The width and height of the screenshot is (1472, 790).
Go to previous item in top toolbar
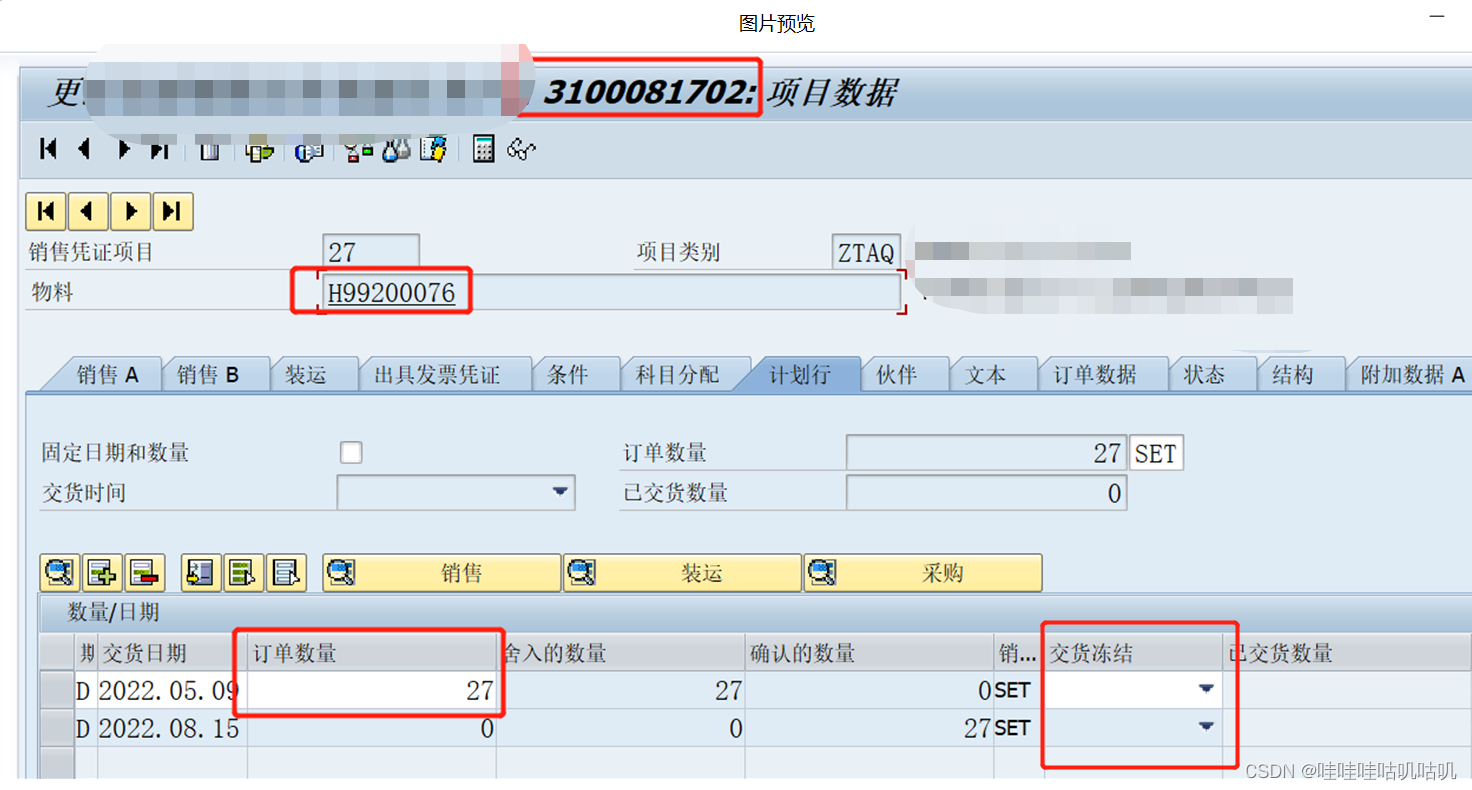[85, 150]
